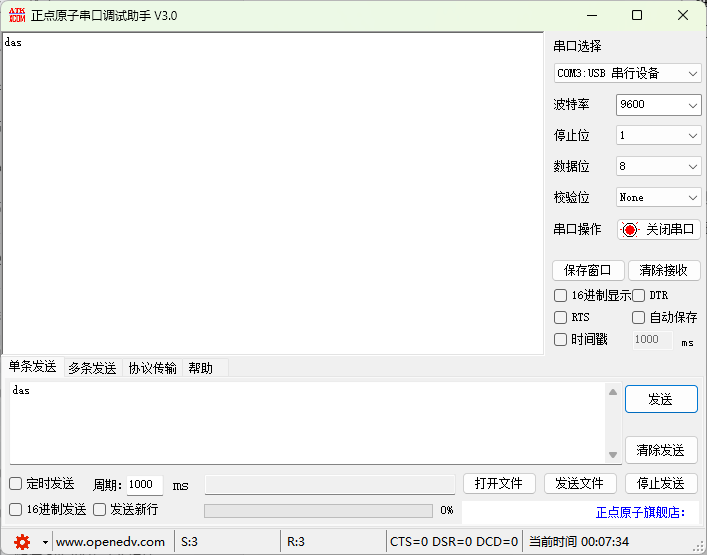
Task: Click the send box scroll-up arrow
Action: coord(612,393)
